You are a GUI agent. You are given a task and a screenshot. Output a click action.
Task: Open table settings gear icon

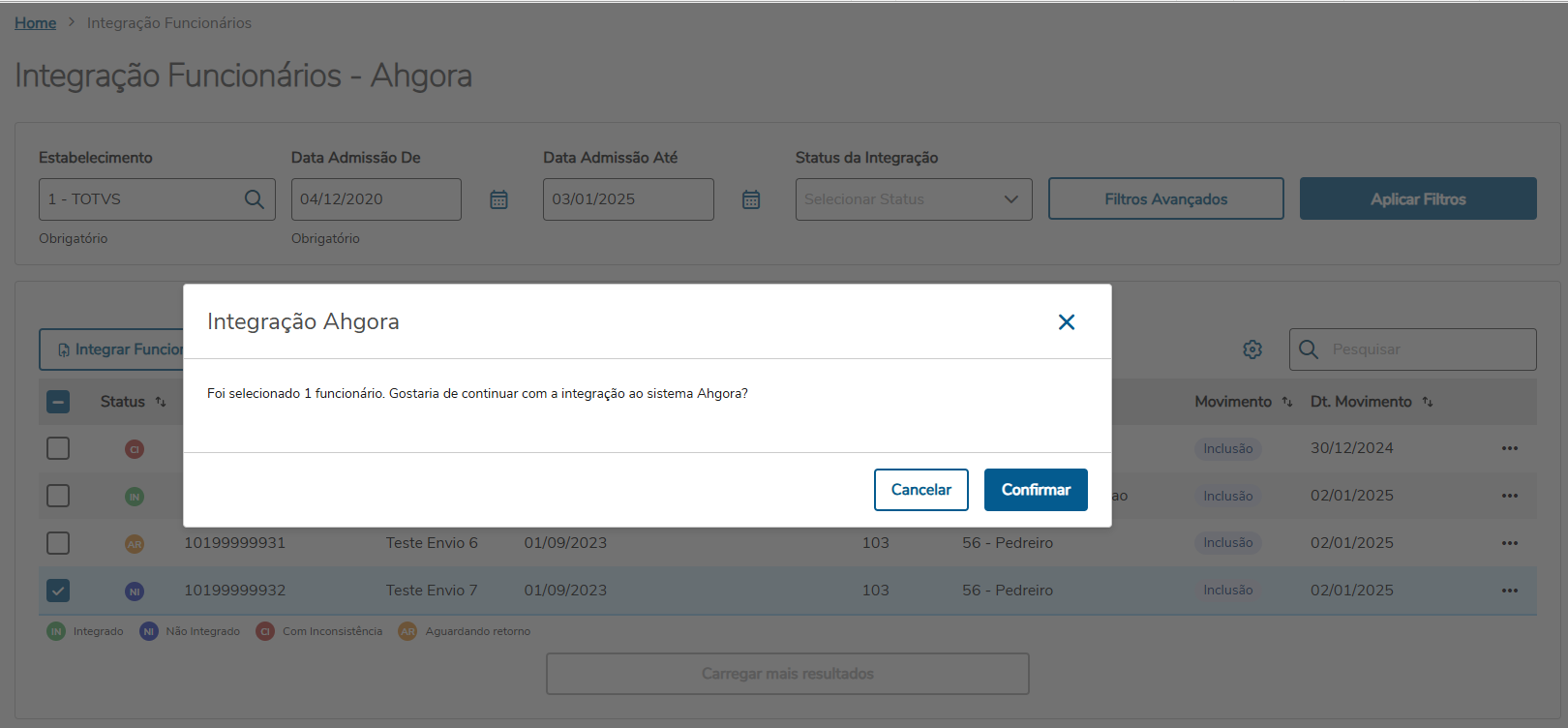tap(1252, 349)
